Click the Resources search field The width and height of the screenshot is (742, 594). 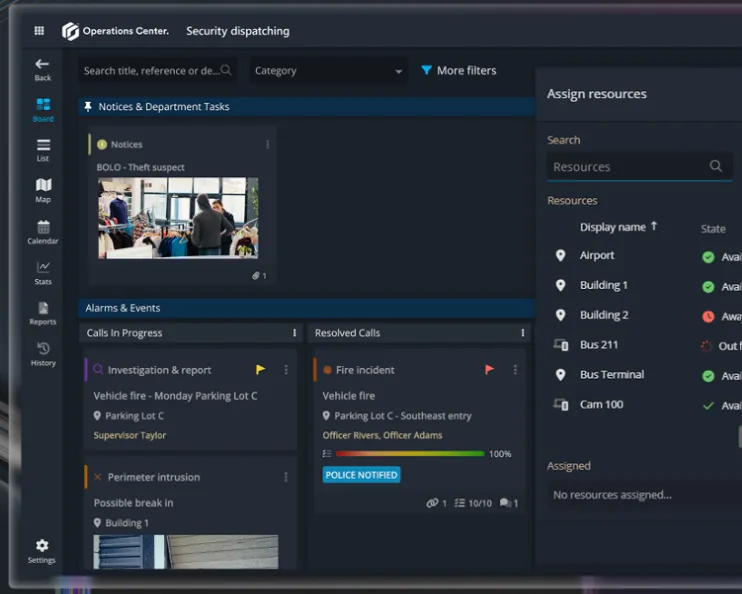(x=628, y=167)
